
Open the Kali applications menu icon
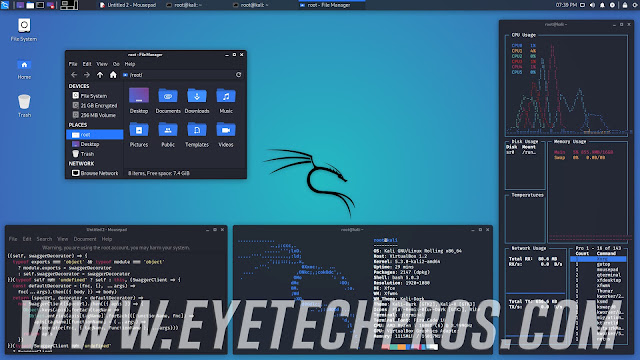pos(5,5)
